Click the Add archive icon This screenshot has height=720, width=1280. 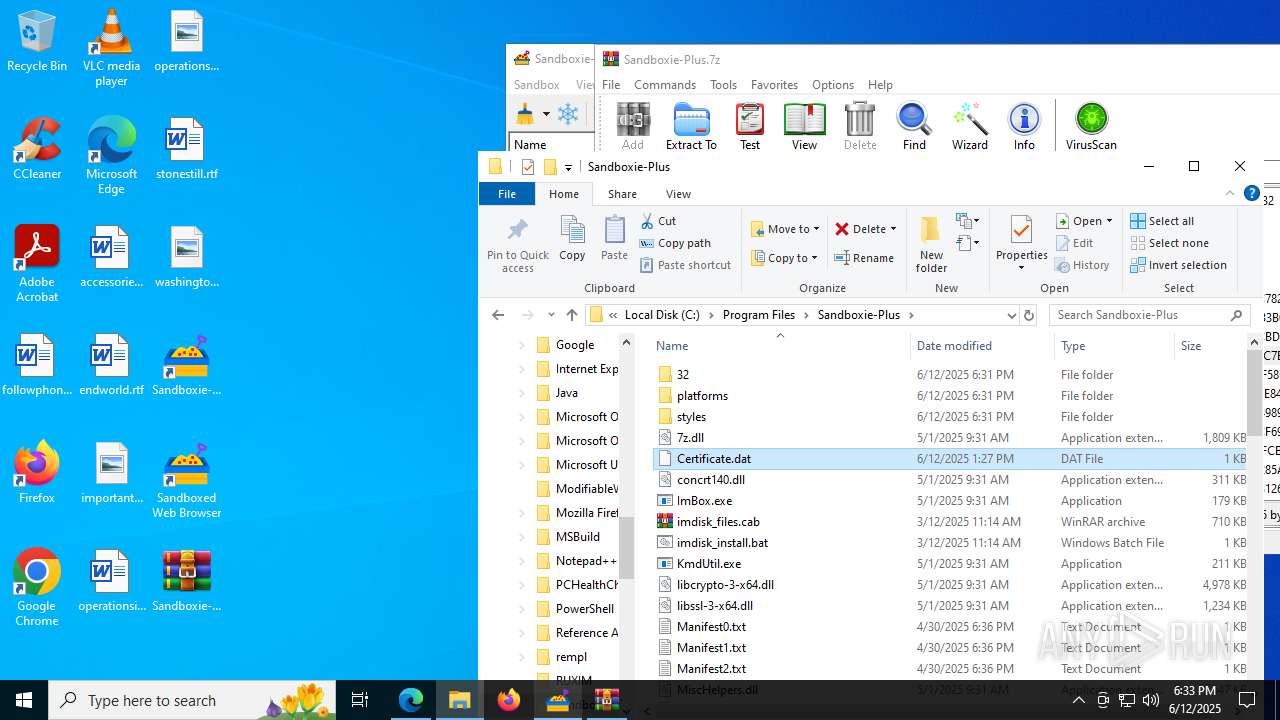633,126
